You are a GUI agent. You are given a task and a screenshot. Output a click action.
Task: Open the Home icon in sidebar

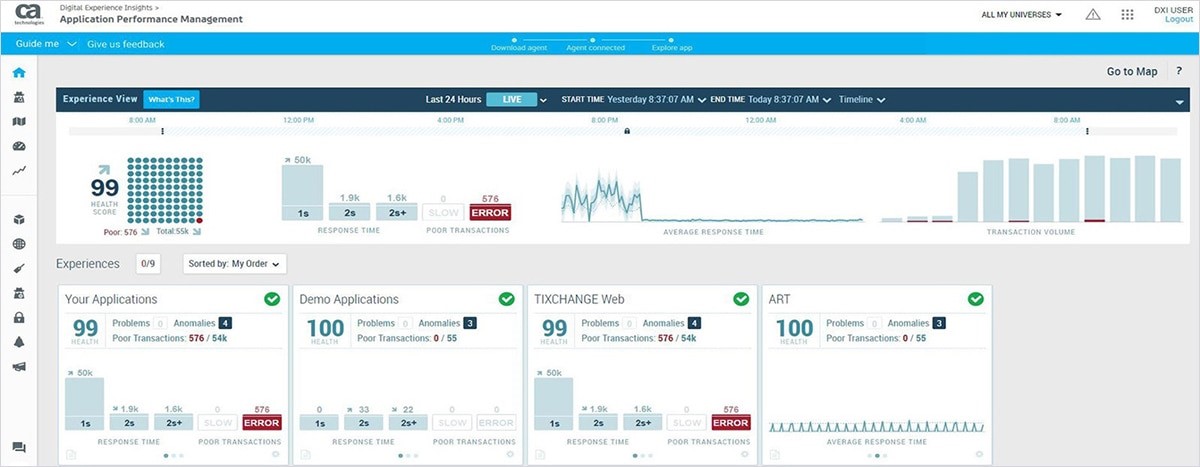[19, 73]
